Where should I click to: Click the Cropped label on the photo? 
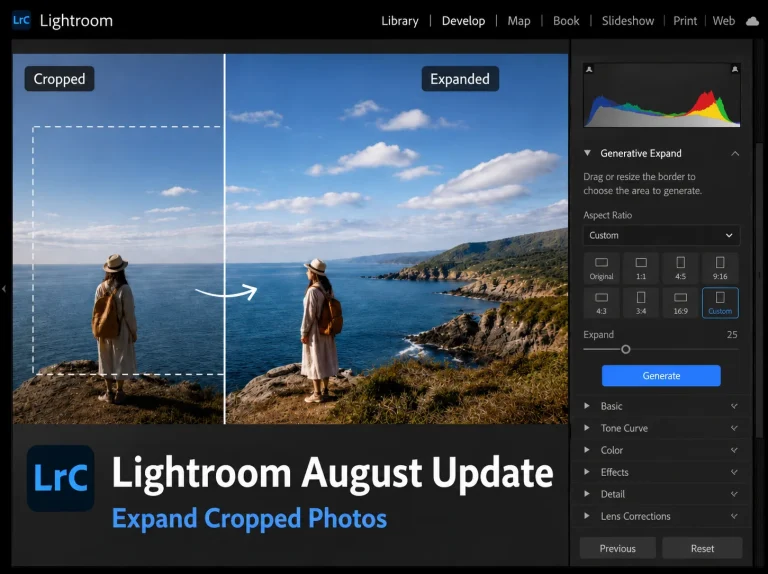[x=59, y=79]
